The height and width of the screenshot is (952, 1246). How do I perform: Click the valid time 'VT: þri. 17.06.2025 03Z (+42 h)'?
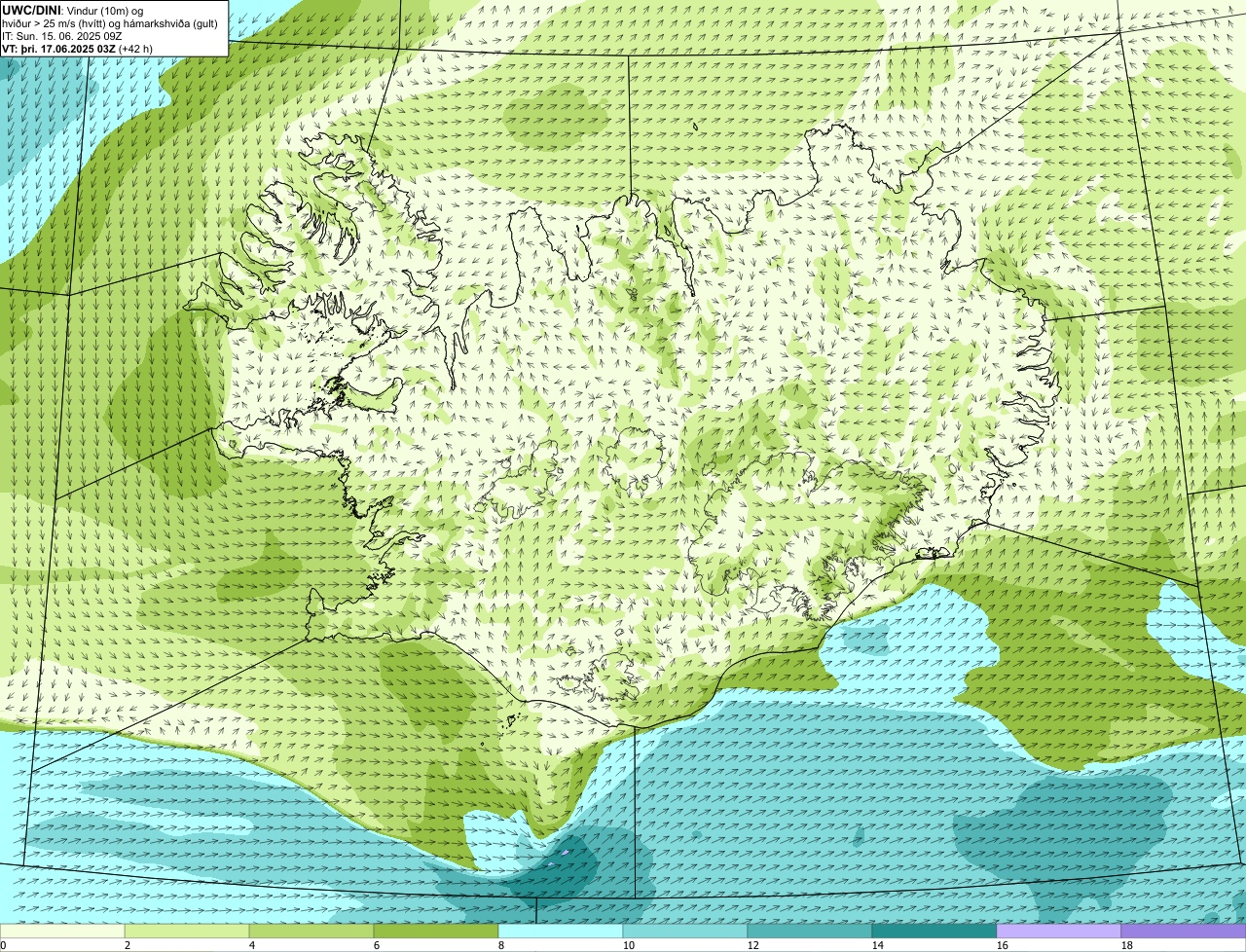click(77, 48)
